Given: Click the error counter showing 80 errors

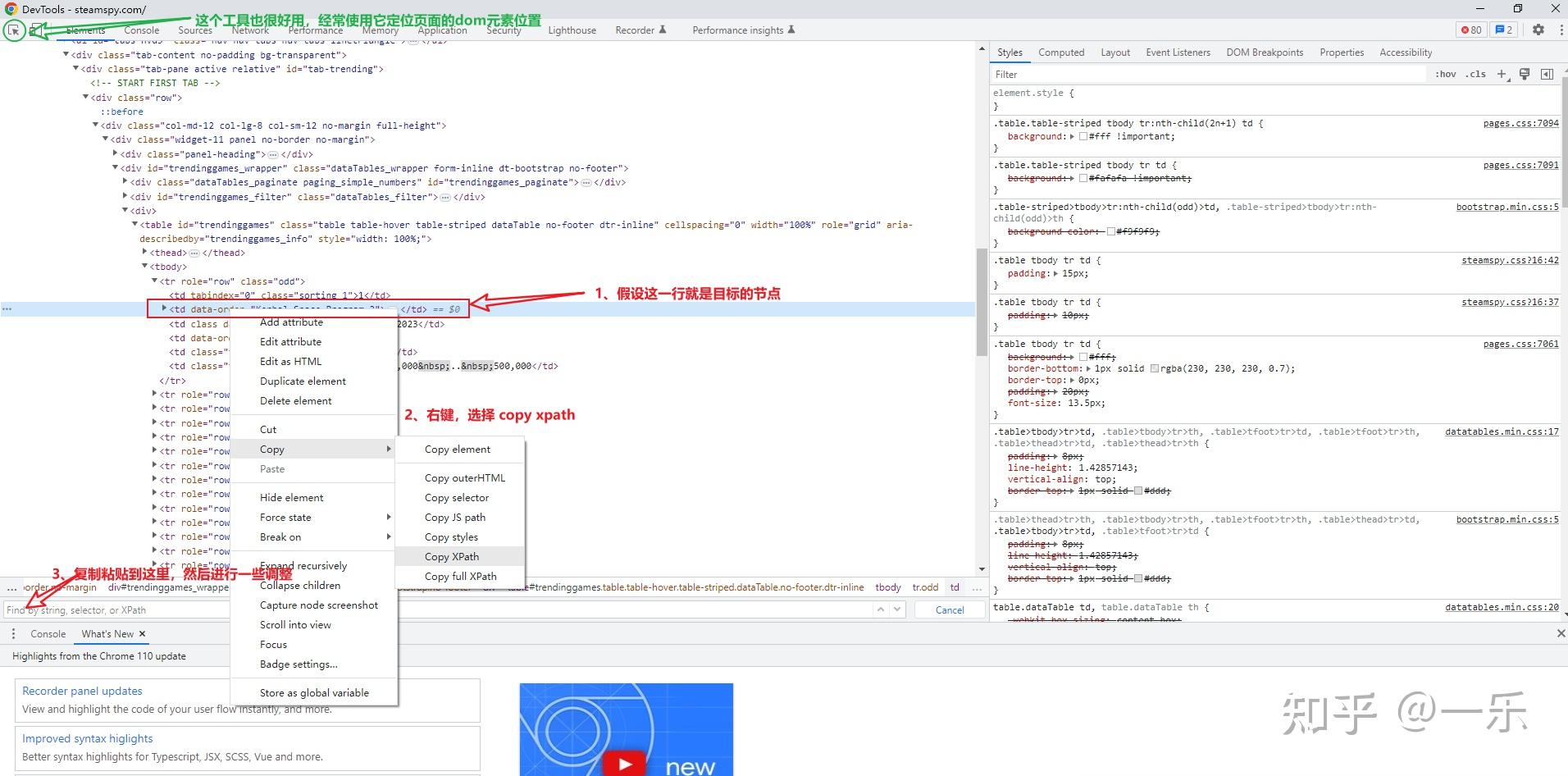Looking at the screenshot, I should pos(1471,30).
